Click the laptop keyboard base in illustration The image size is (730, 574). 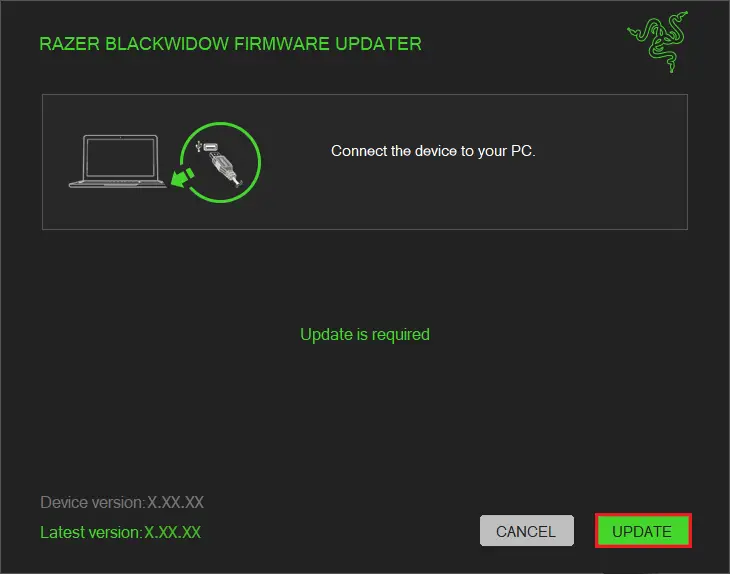pos(117,184)
